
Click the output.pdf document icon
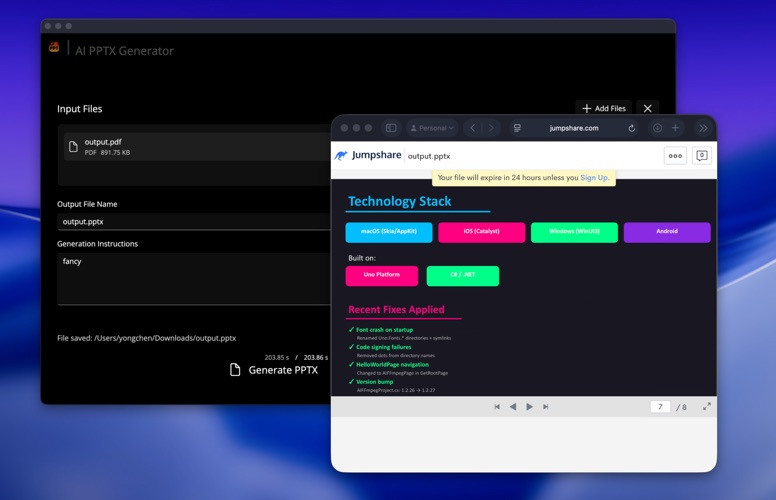[x=73, y=147]
